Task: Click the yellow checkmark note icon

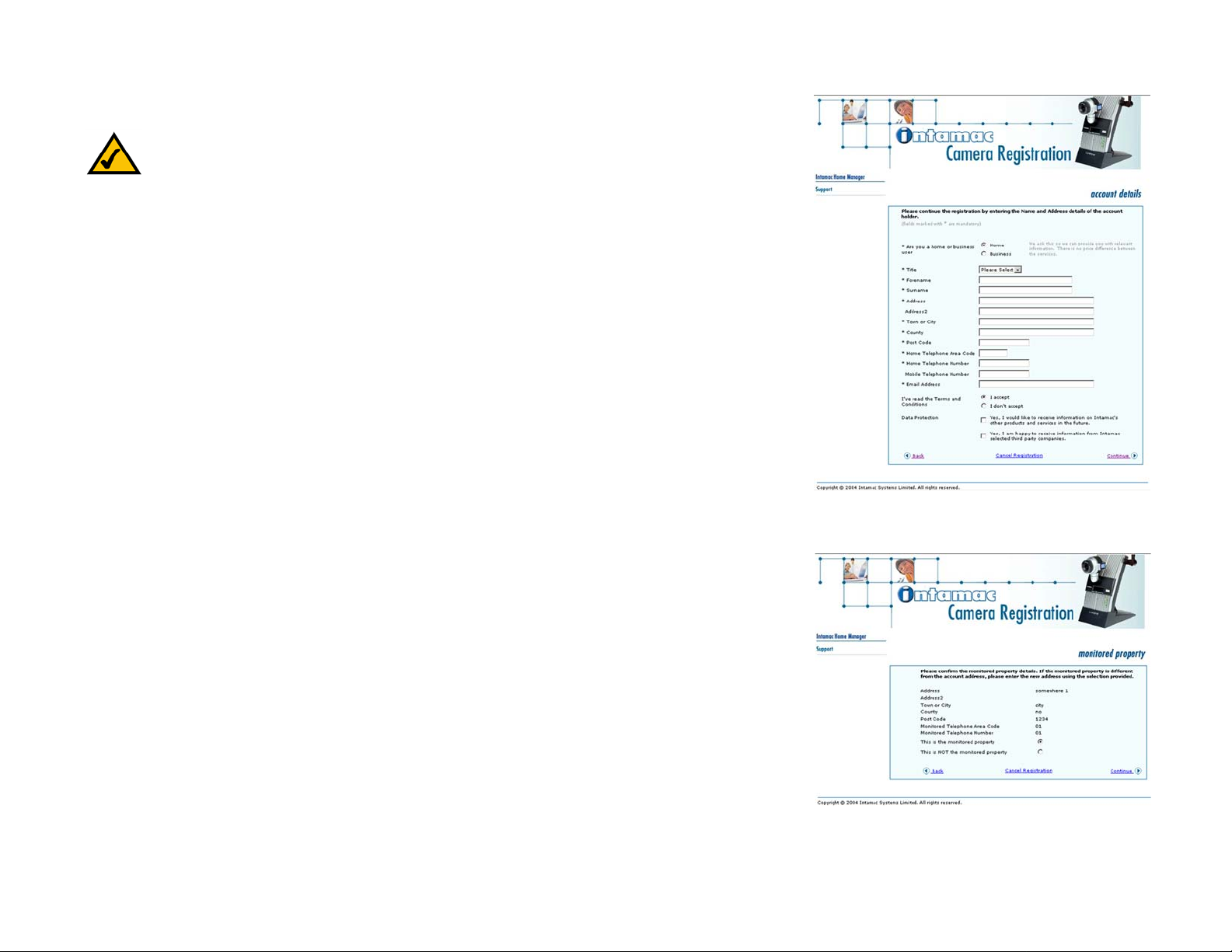Action: (114, 154)
